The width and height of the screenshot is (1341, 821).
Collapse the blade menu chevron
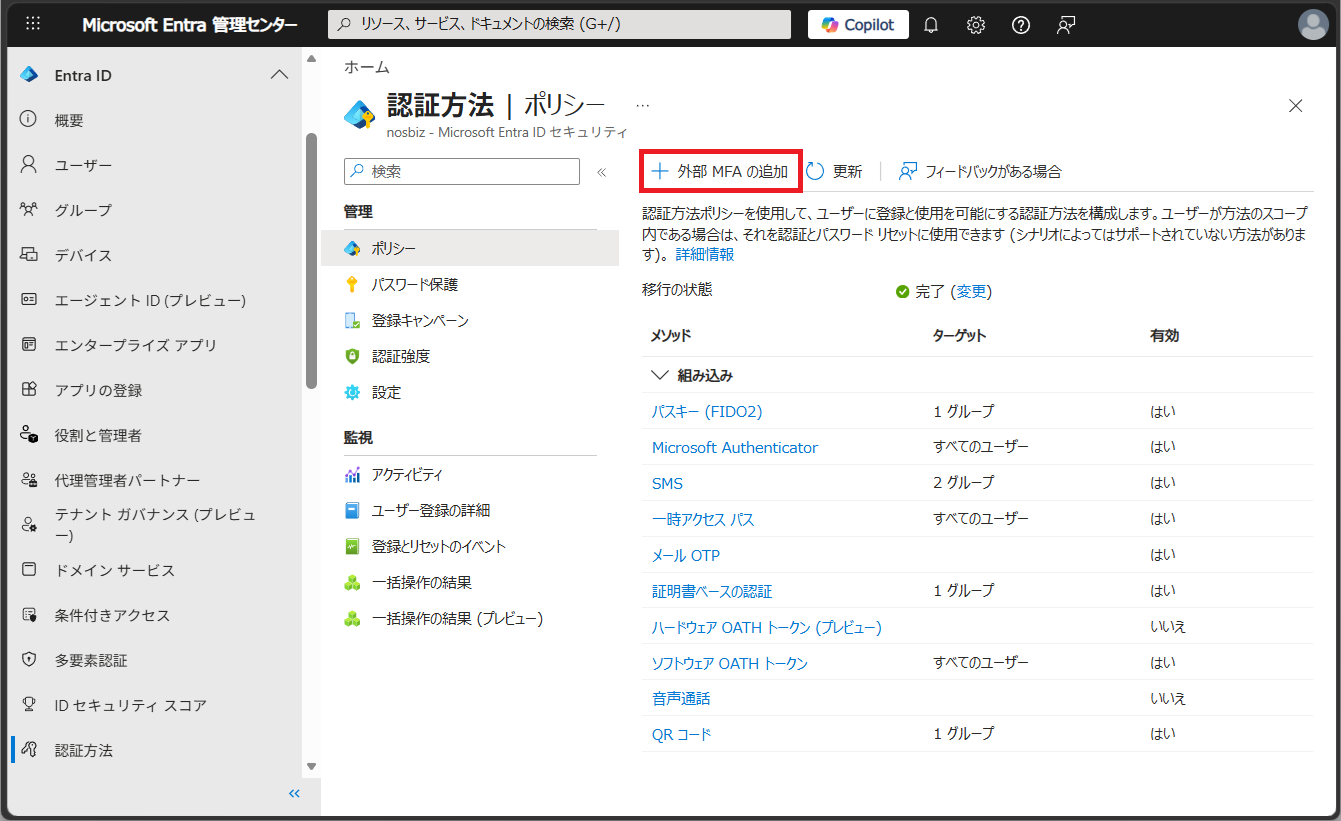[x=602, y=172]
